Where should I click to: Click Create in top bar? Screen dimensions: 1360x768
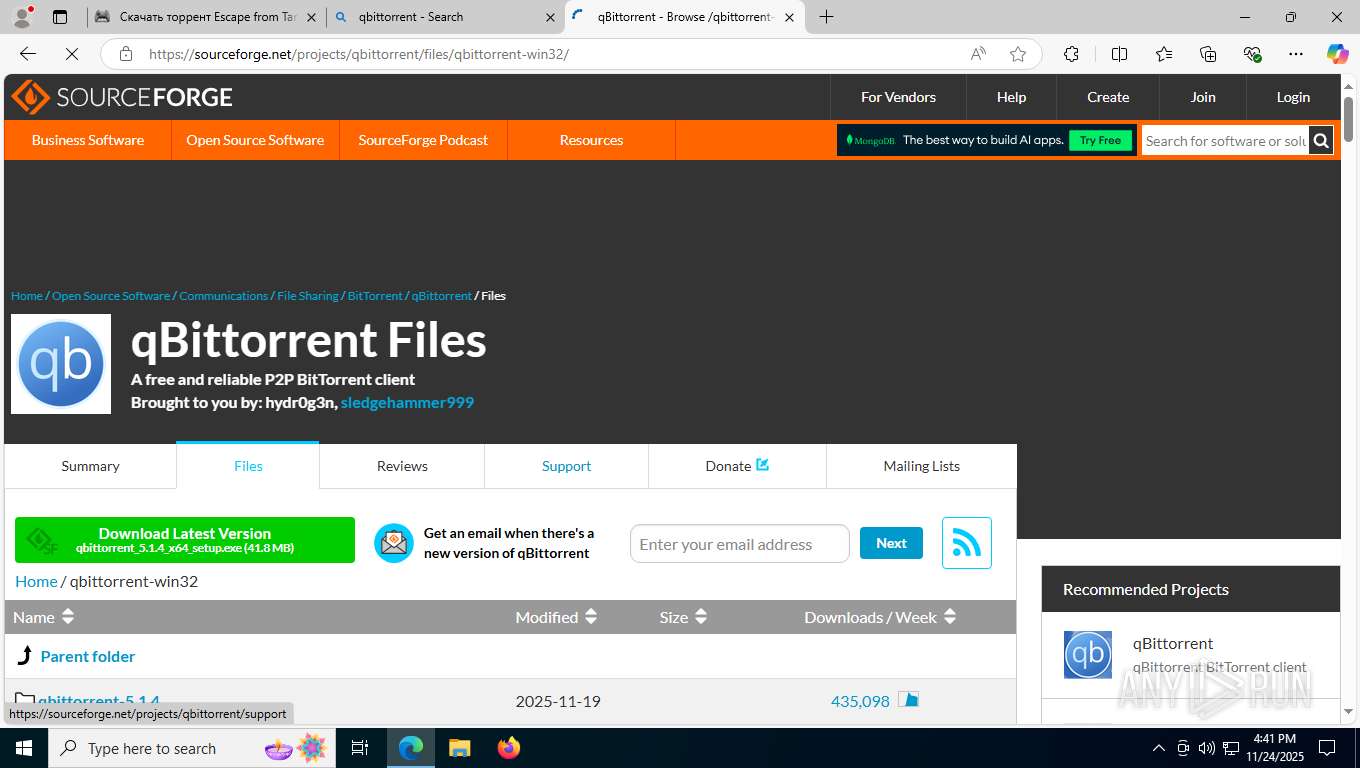1108,97
